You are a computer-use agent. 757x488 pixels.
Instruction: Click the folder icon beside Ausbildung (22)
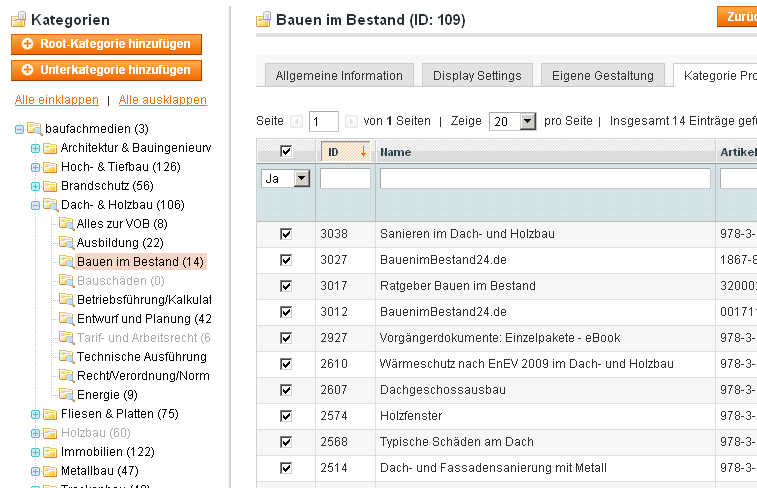[x=66, y=243]
